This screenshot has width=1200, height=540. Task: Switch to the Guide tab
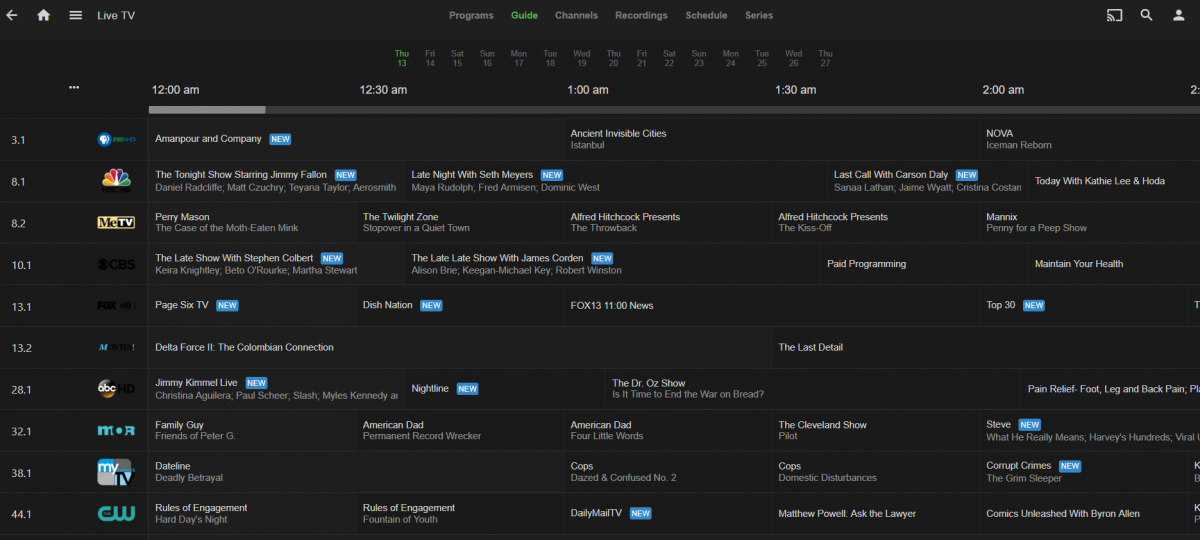click(524, 15)
